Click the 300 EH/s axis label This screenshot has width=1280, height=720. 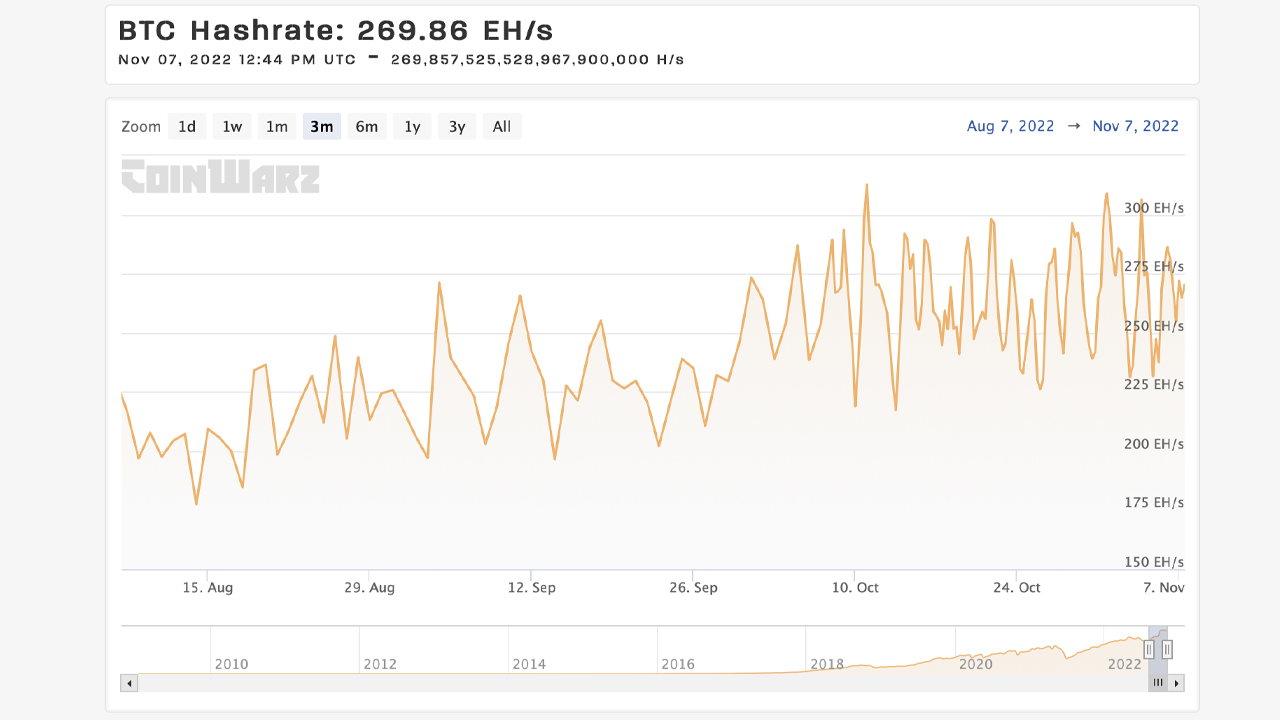[1154, 208]
